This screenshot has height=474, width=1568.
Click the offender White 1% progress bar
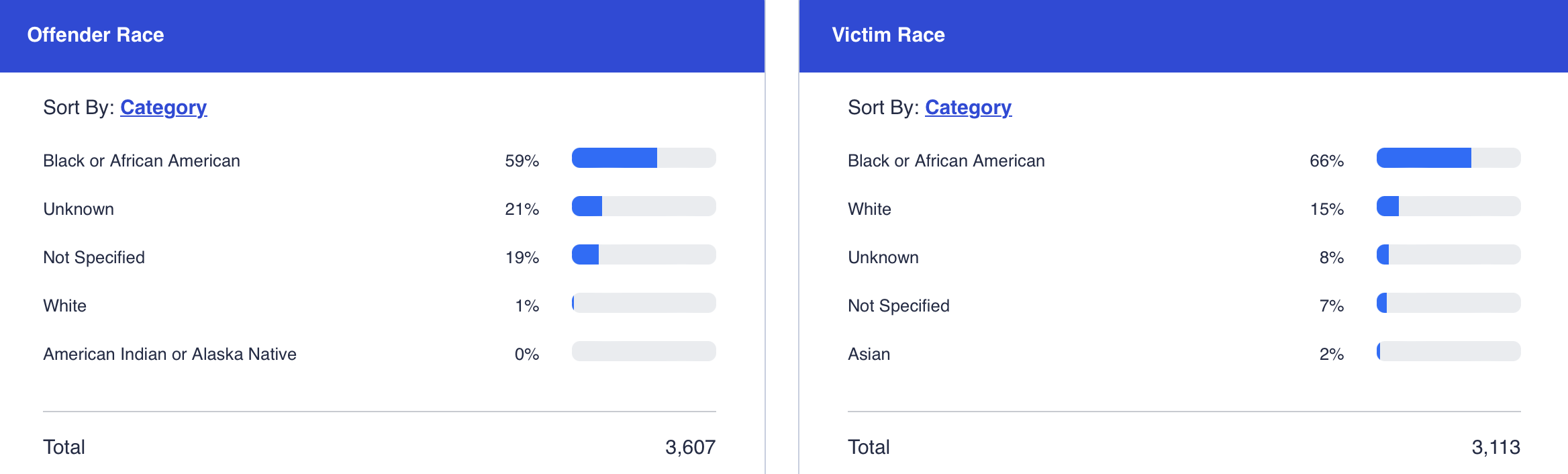pyautogui.click(x=643, y=303)
